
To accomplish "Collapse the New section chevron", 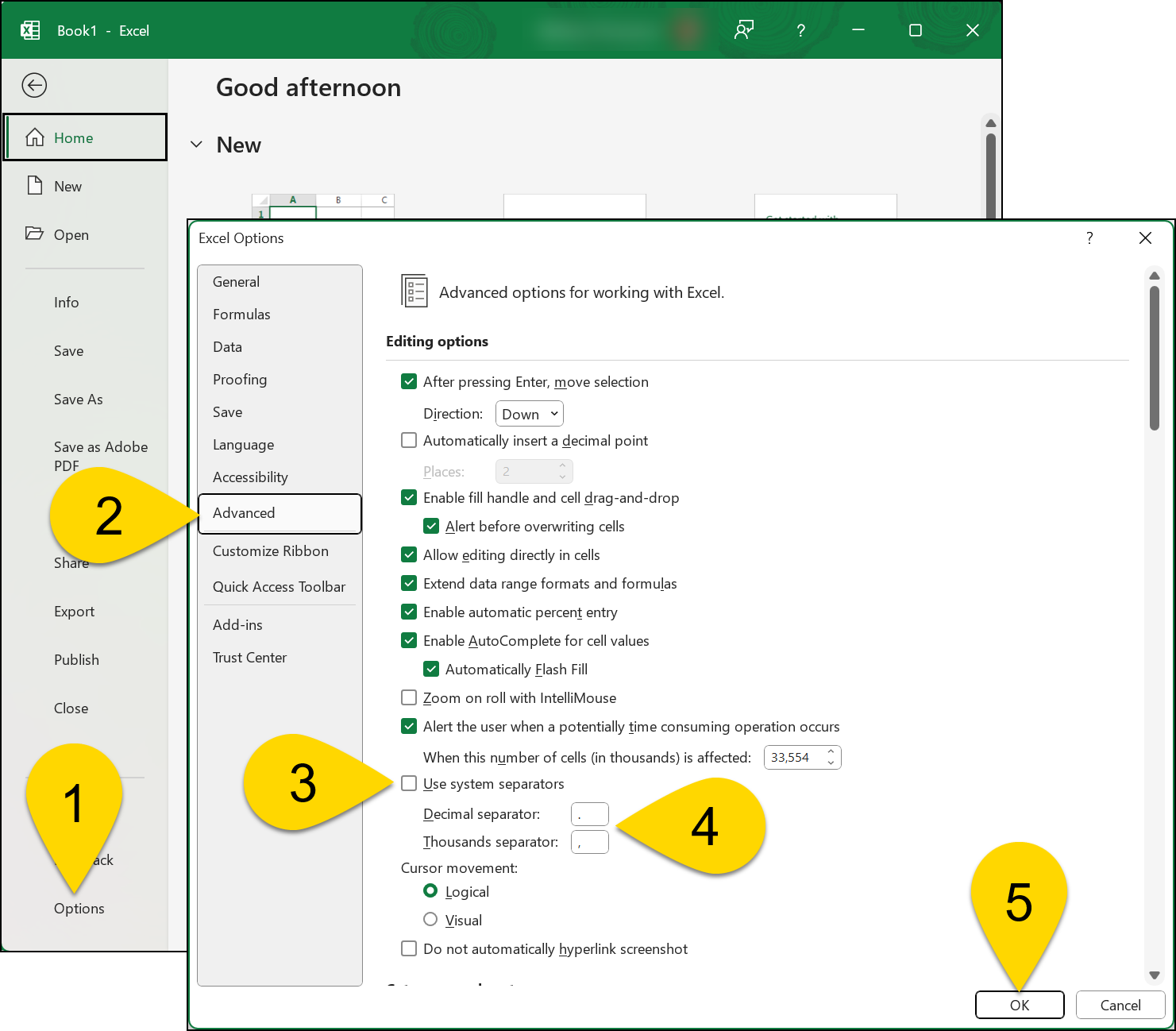I will [x=196, y=145].
